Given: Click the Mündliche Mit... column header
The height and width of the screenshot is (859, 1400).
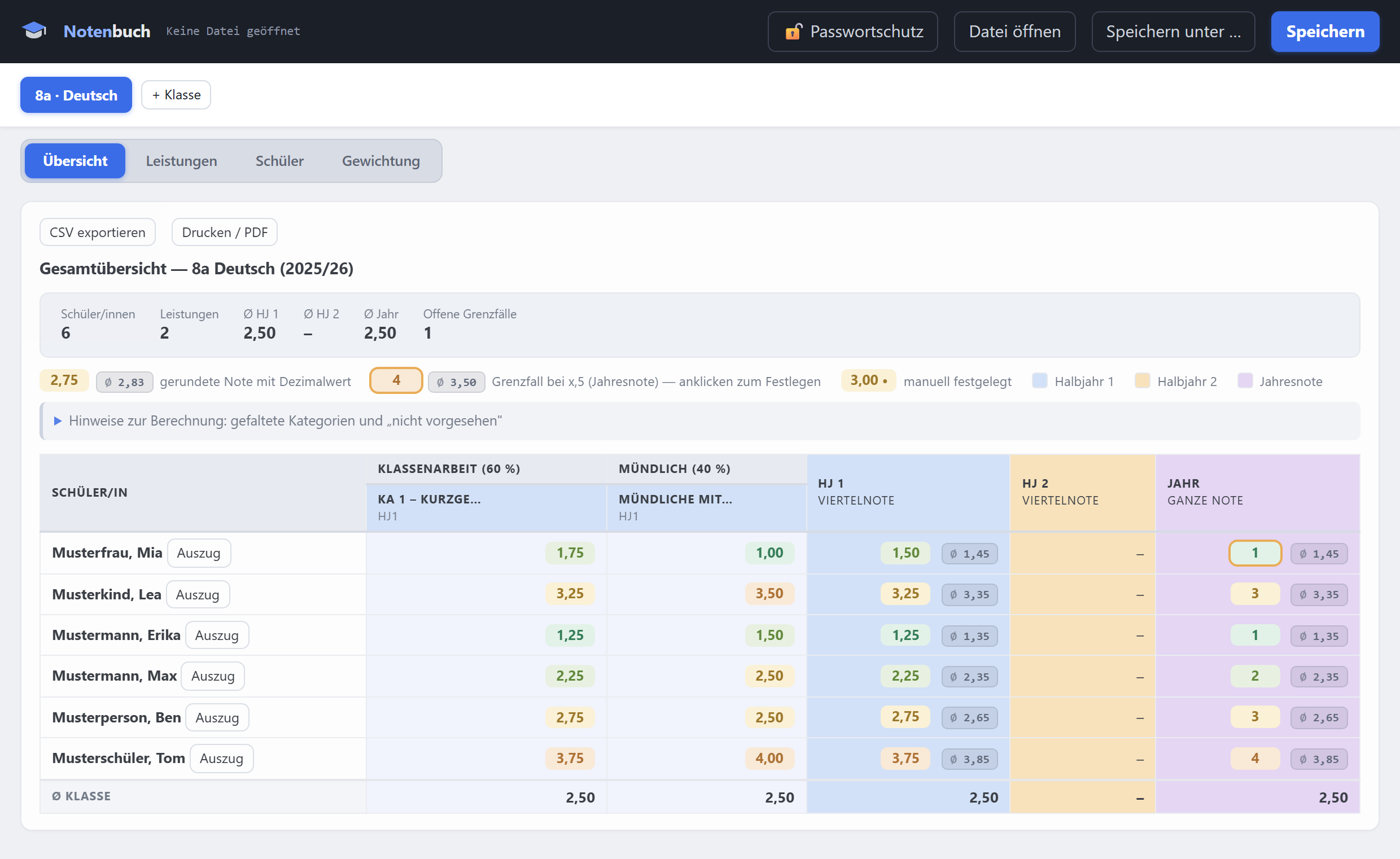Looking at the screenshot, I should click(x=707, y=507).
